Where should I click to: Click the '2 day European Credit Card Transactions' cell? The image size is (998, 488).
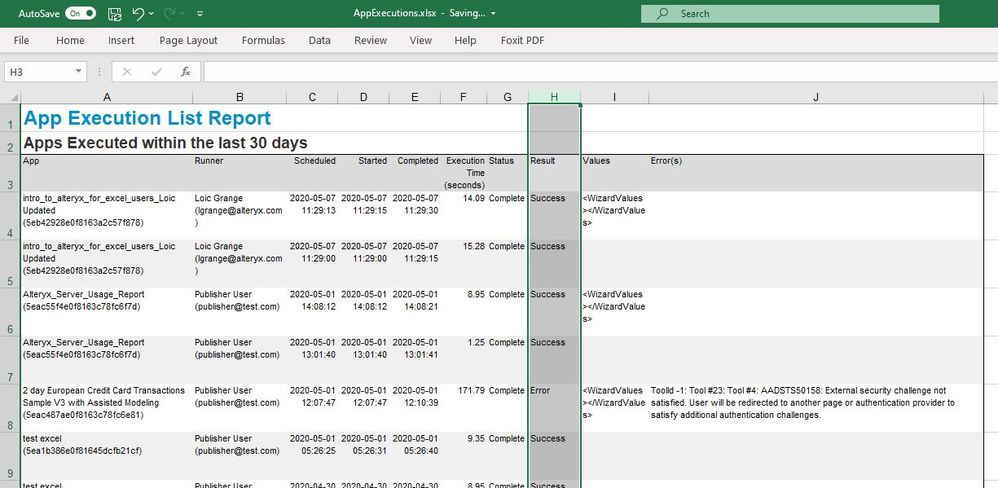pyautogui.click(x=107, y=408)
